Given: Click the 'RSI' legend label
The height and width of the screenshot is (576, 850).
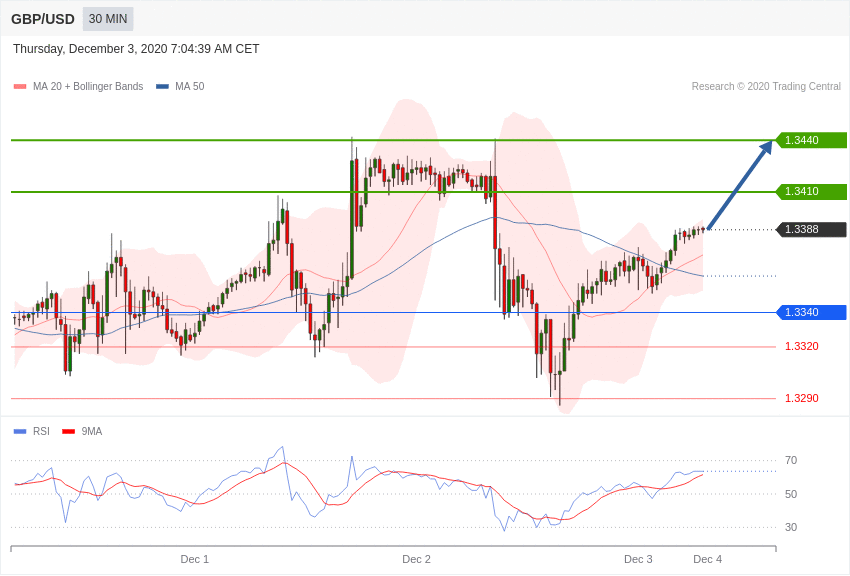Looking at the screenshot, I should [x=41, y=431].
